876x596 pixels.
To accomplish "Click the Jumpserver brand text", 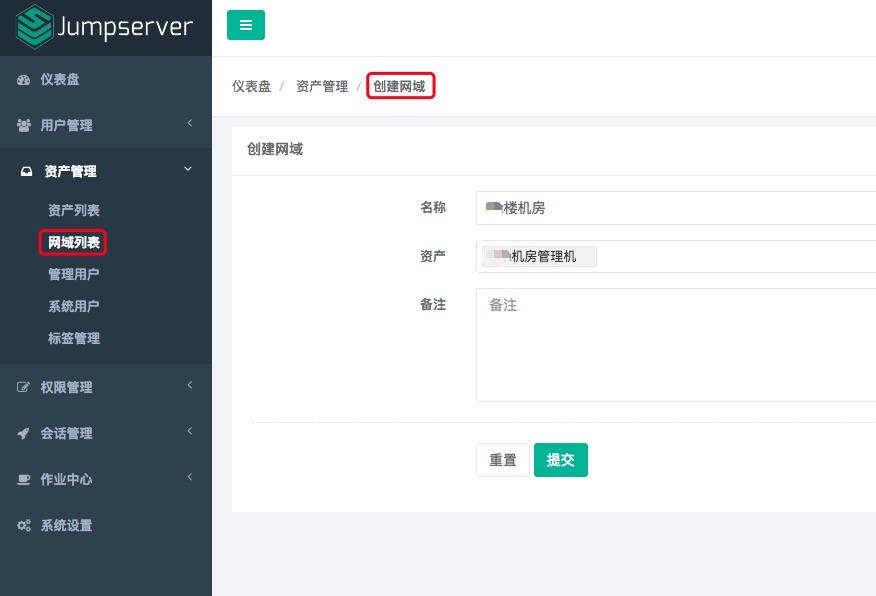I will (x=125, y=27).
